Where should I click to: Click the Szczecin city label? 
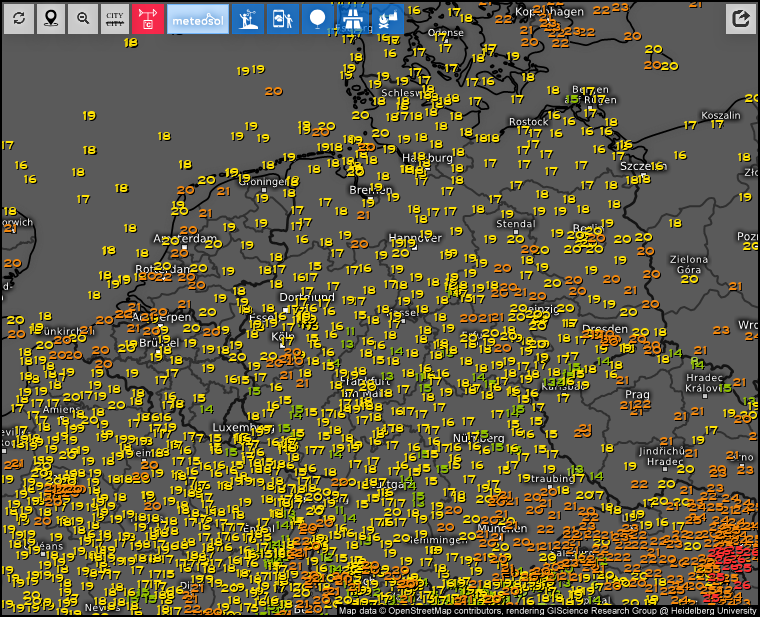(644, 166)
